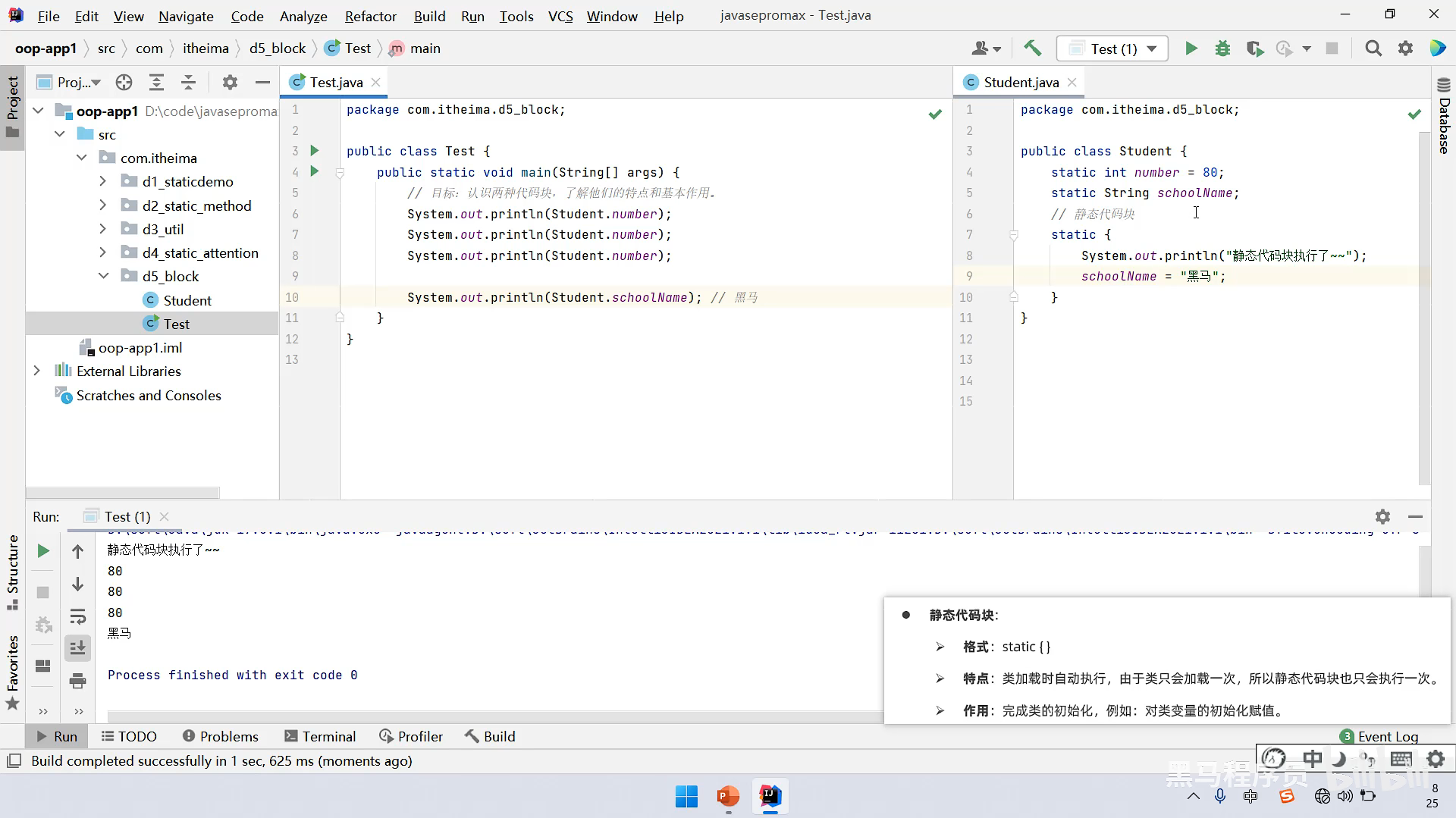Toggle soft-wrap in Run console
Image resolution: width=1456 pixels, height=818 pixels.
[77, 617]
